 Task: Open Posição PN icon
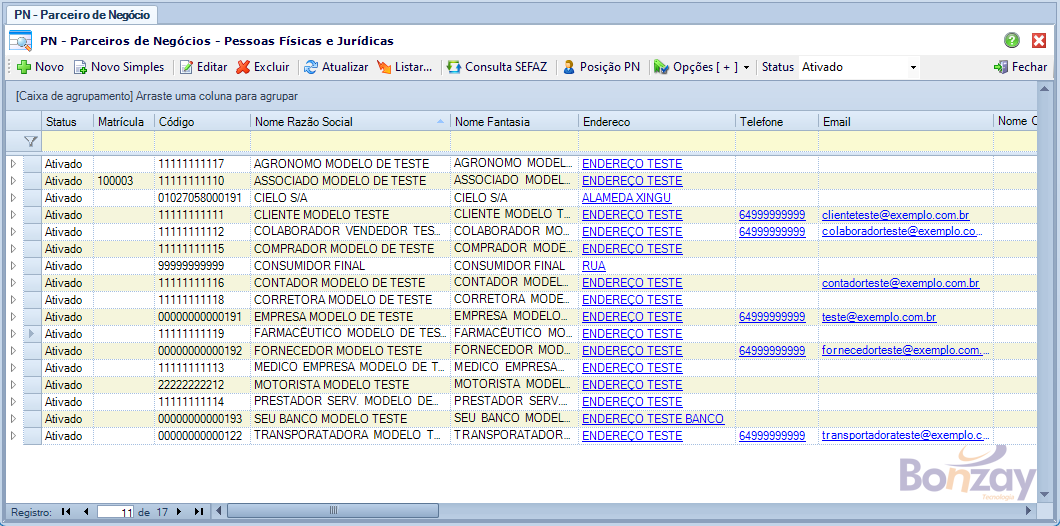pyautogui.click(x=569, y=67)
